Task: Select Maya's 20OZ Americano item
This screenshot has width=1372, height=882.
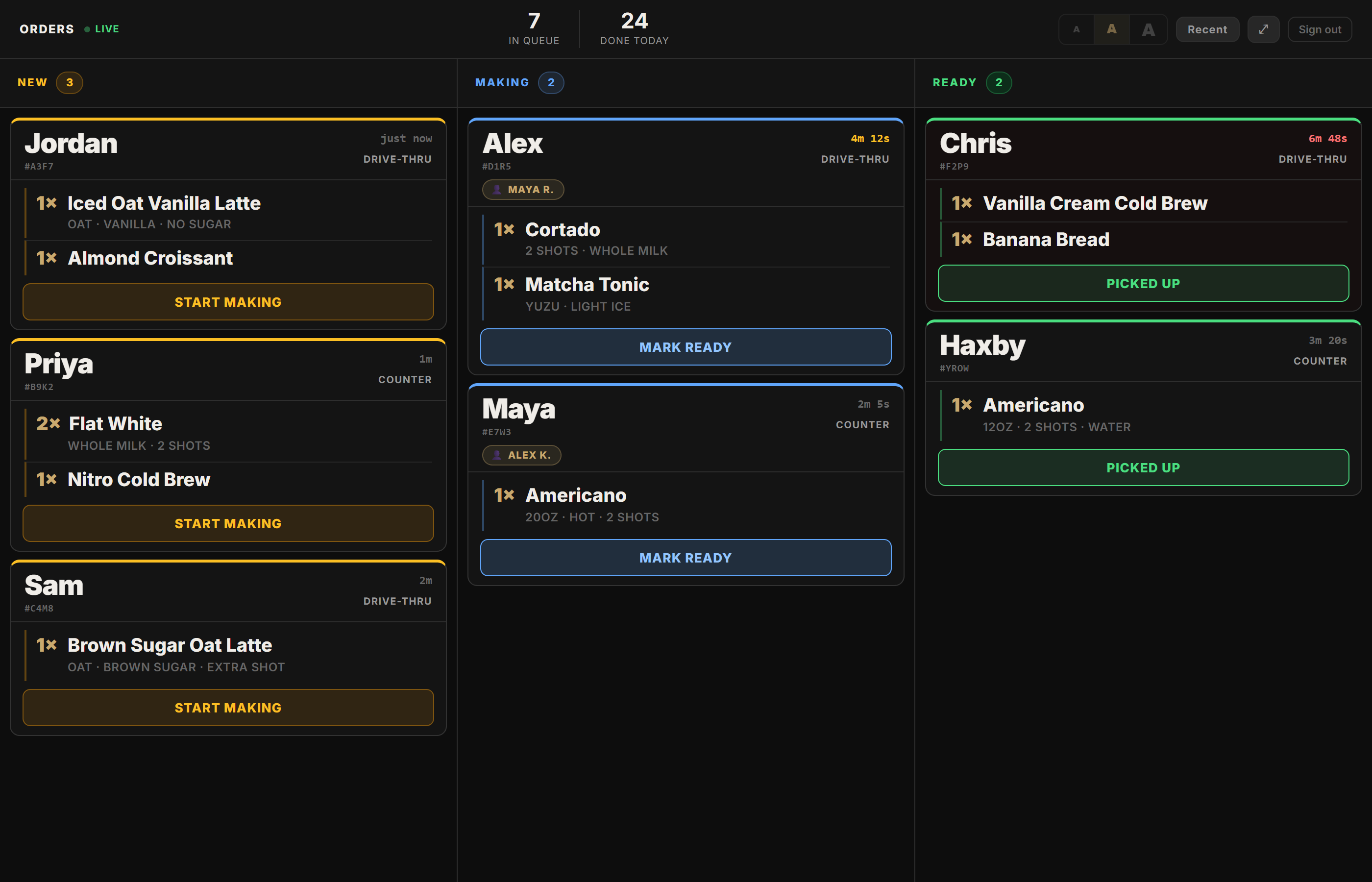Action: [686, 505]
